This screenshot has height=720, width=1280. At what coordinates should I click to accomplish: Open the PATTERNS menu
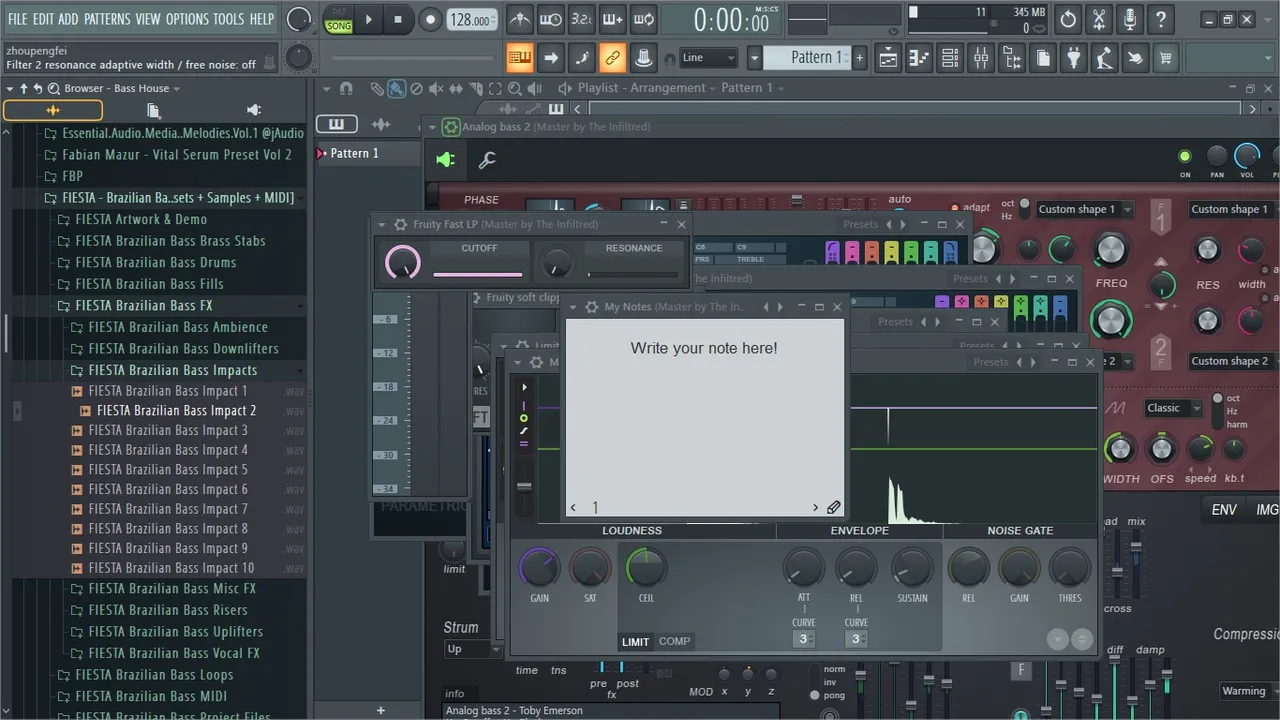tap(107, 19)
